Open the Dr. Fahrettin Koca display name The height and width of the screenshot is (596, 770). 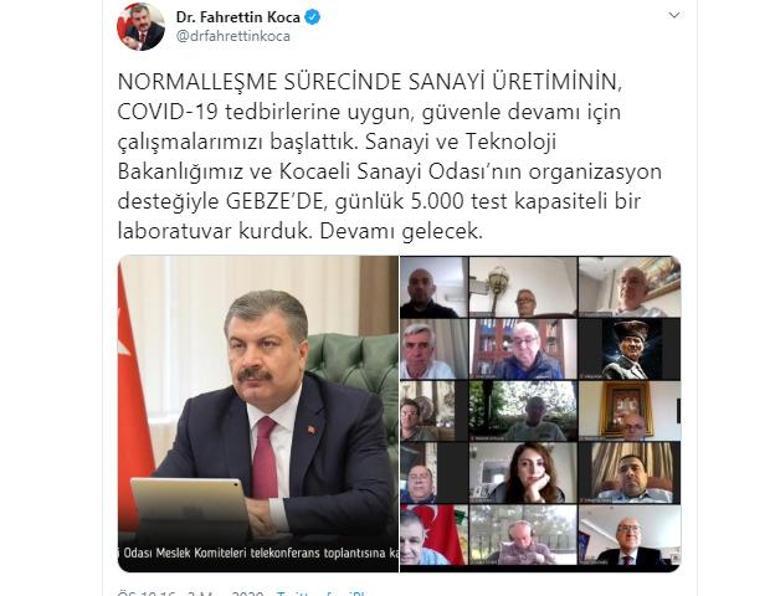pos(238,17)
